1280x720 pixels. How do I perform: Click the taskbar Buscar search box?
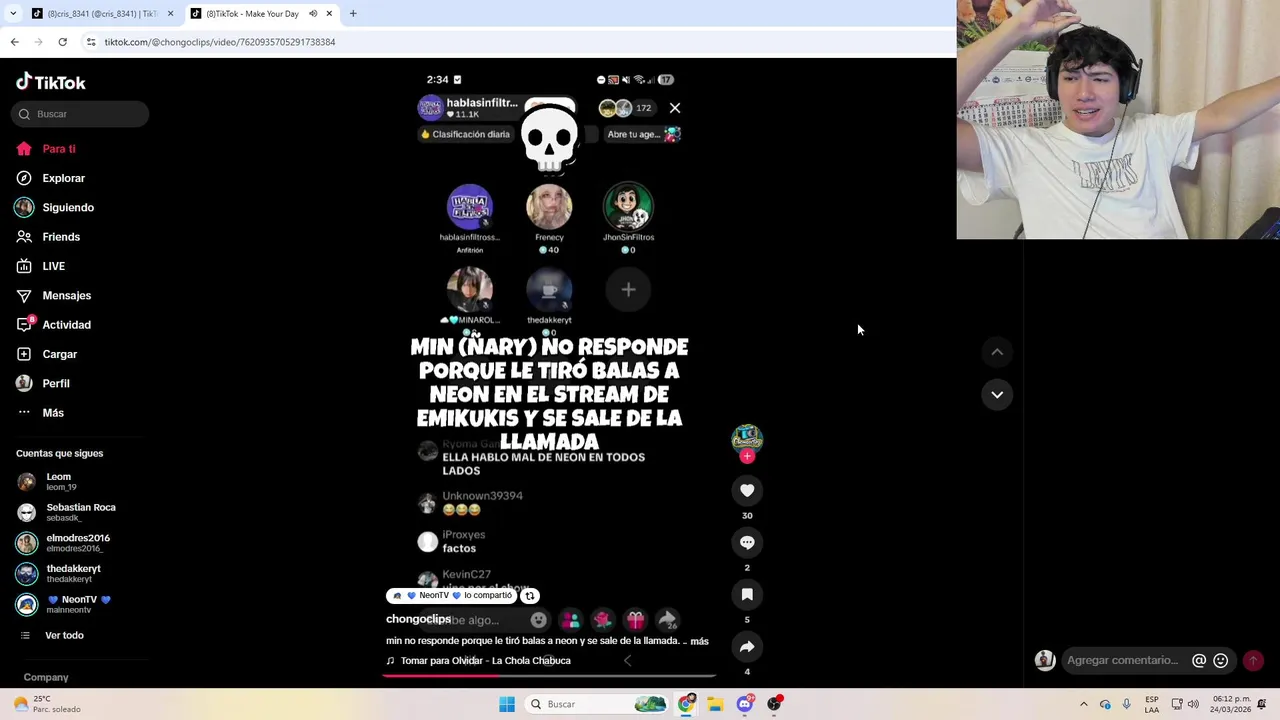click(596, 704)
